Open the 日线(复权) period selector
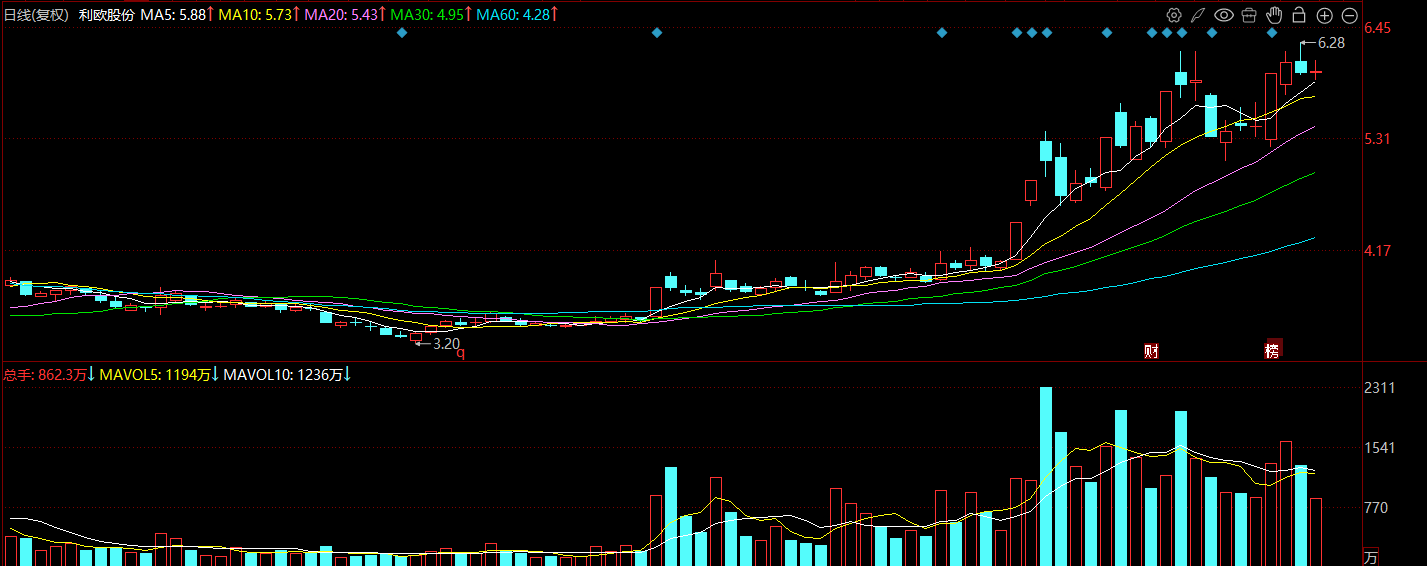Screen dimensions: 1427x566 click(x=37, y=15)
